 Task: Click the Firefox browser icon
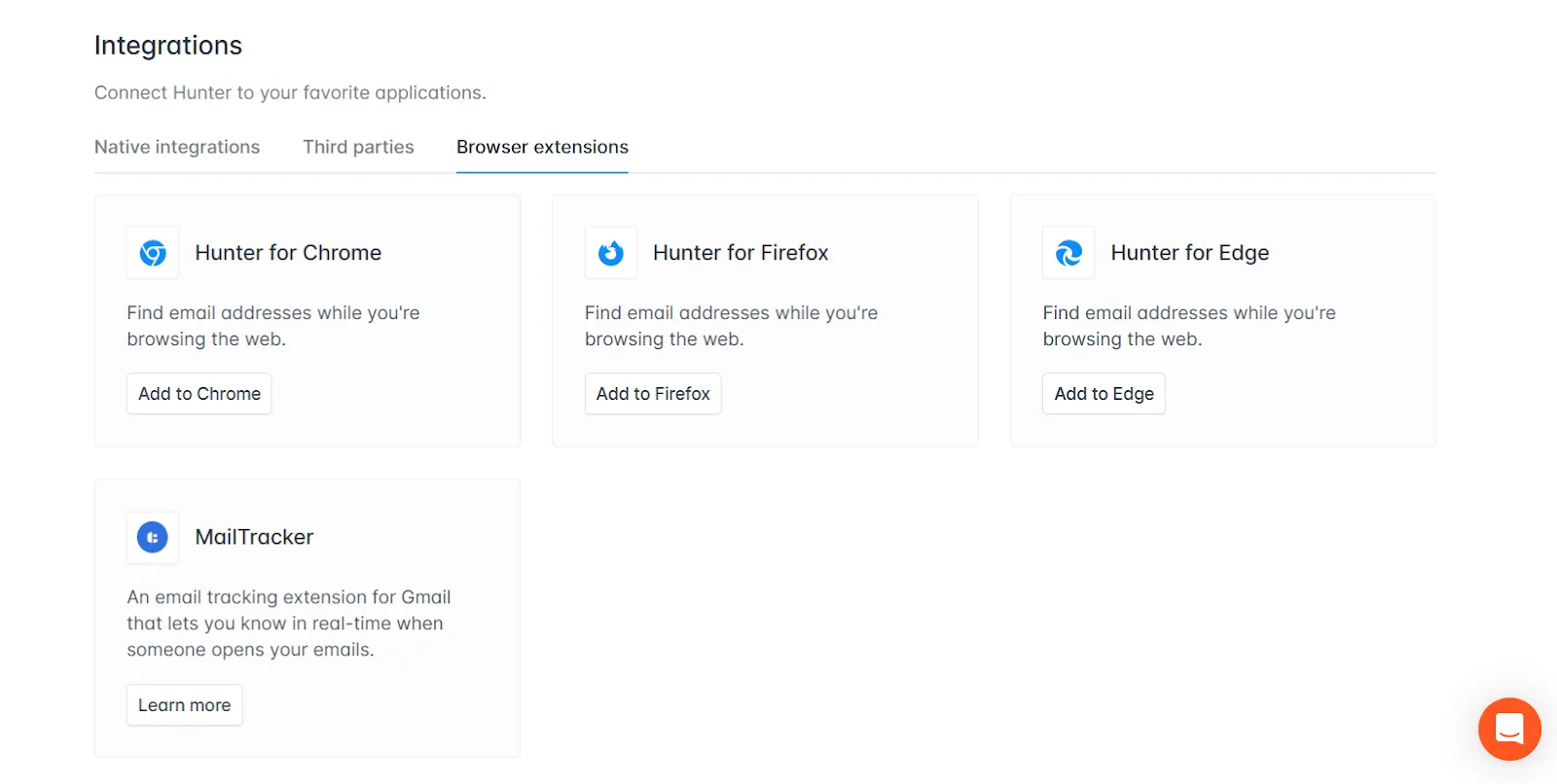click(x=610, y=253)
